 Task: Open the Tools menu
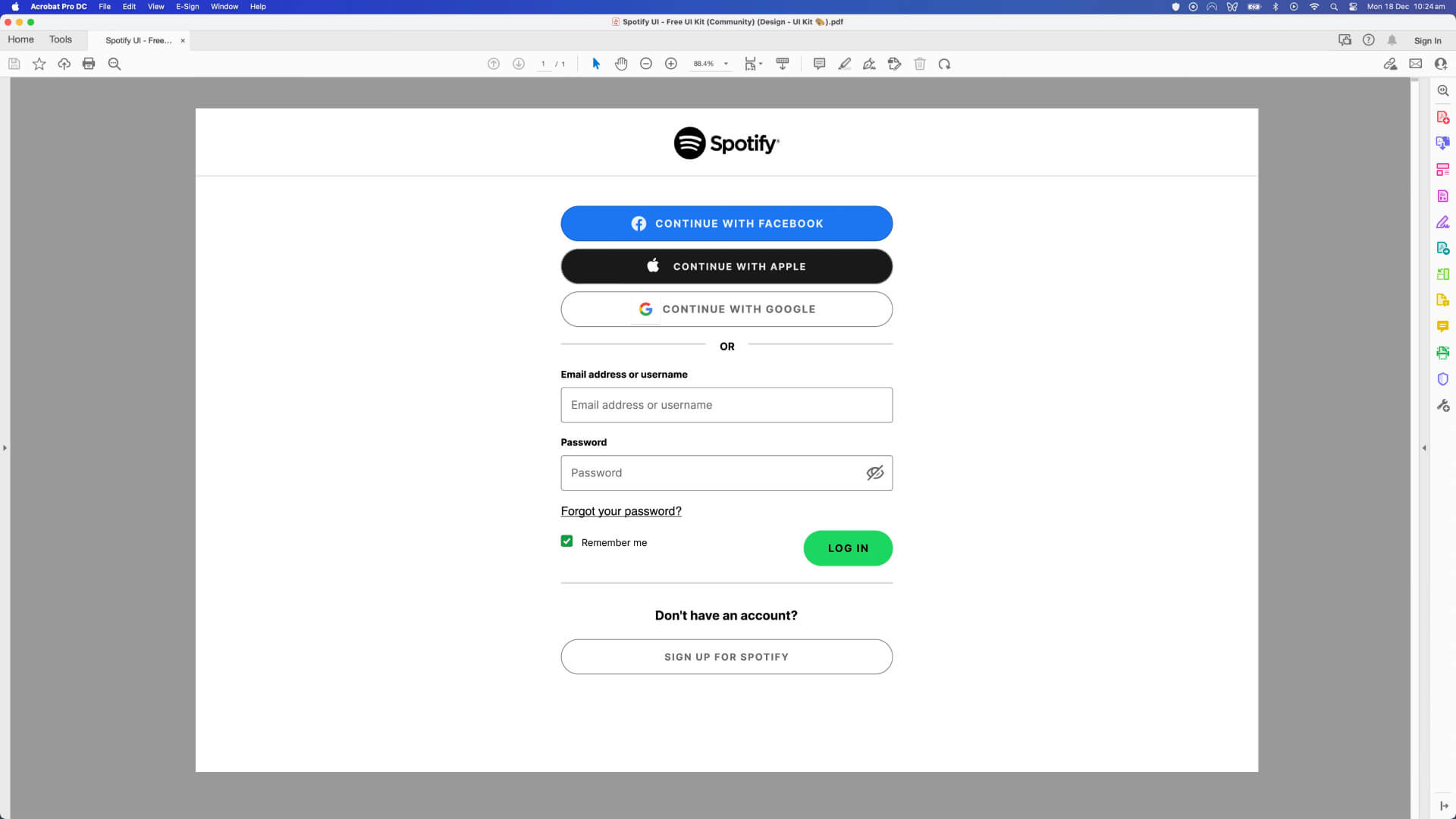[x=60, y=39]
